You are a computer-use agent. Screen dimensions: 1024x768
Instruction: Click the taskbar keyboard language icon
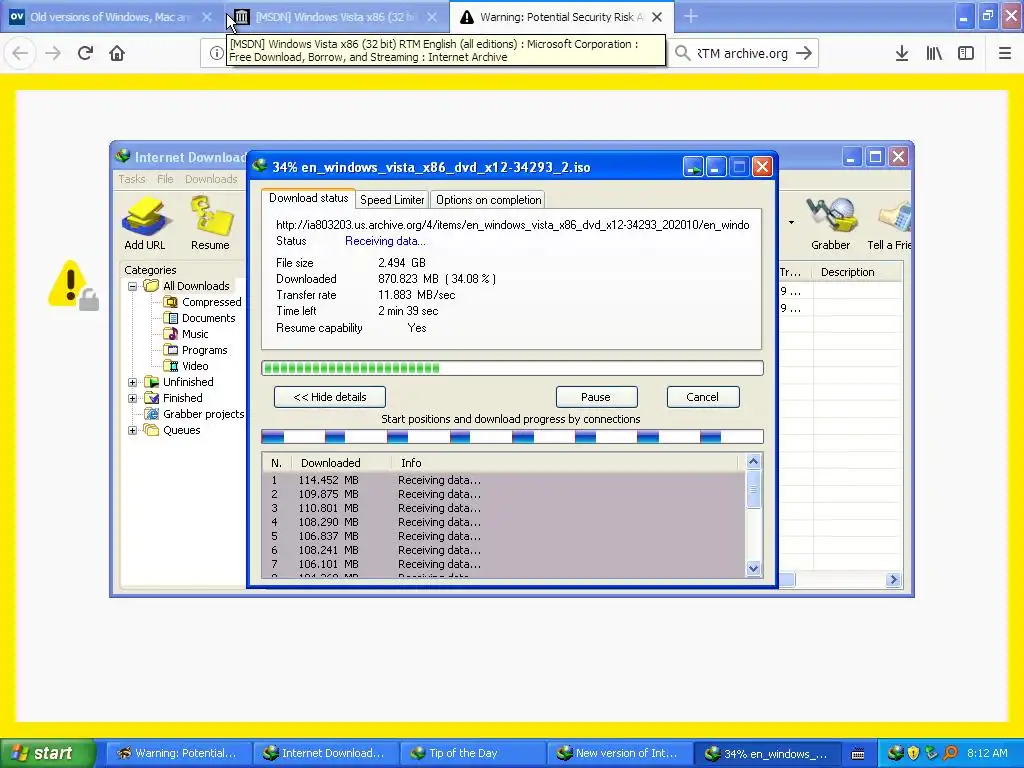858,754
